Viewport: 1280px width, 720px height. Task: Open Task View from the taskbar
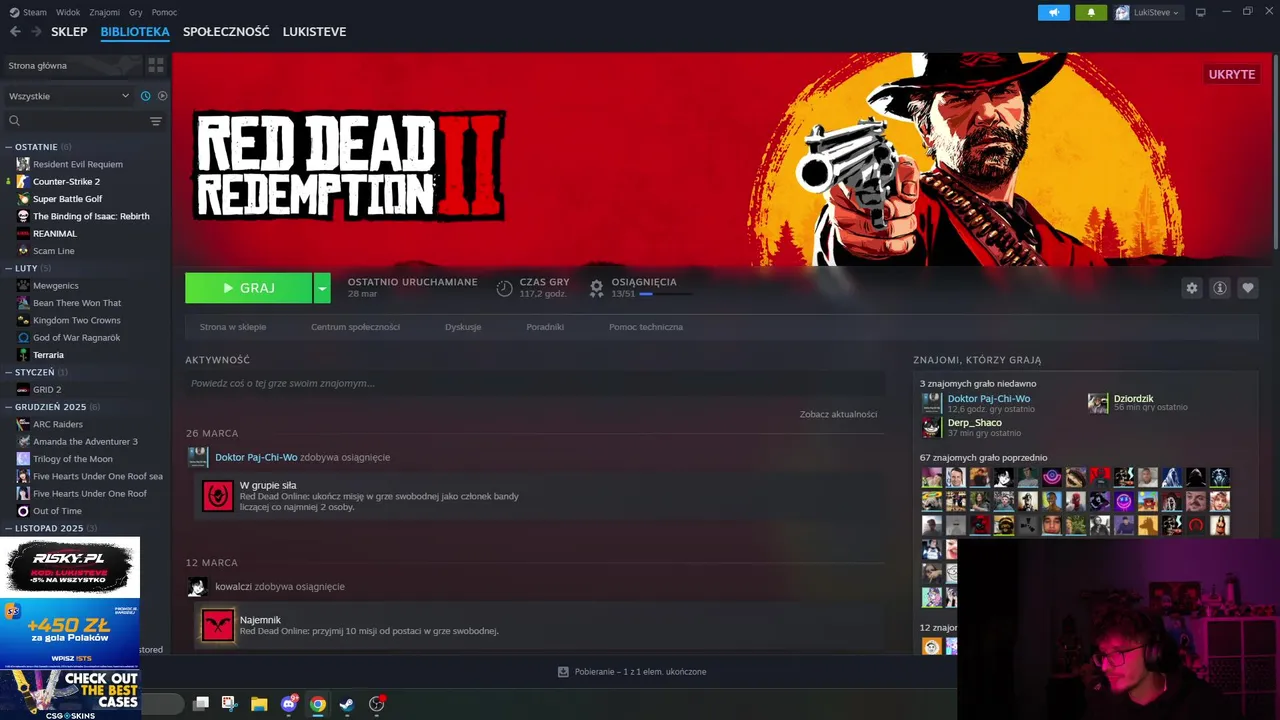pyautogui.click(x=200, y=704)
